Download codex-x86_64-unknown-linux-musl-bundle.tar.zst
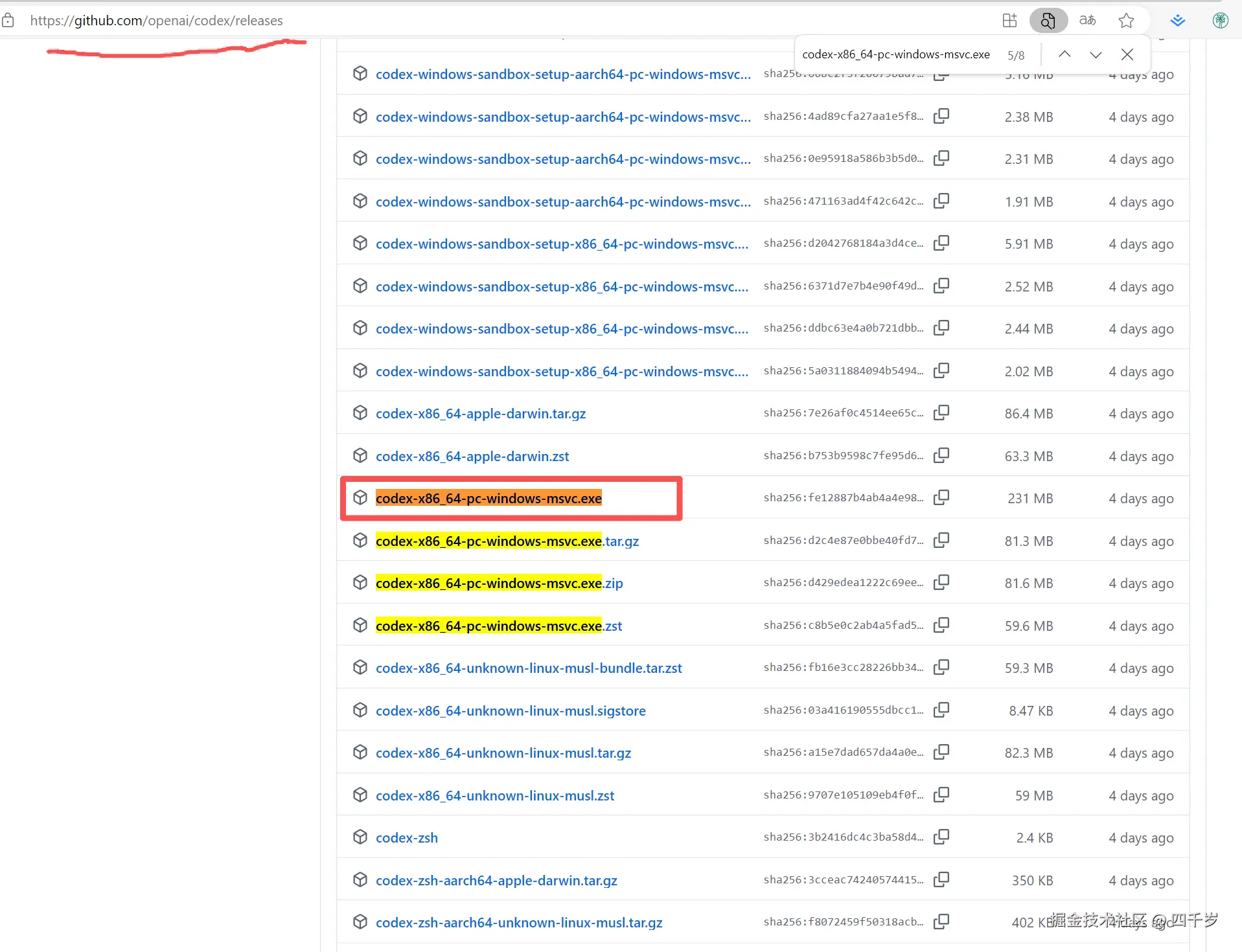The height and width of the screenshot is (952, 1242). (x=529, y=668)
